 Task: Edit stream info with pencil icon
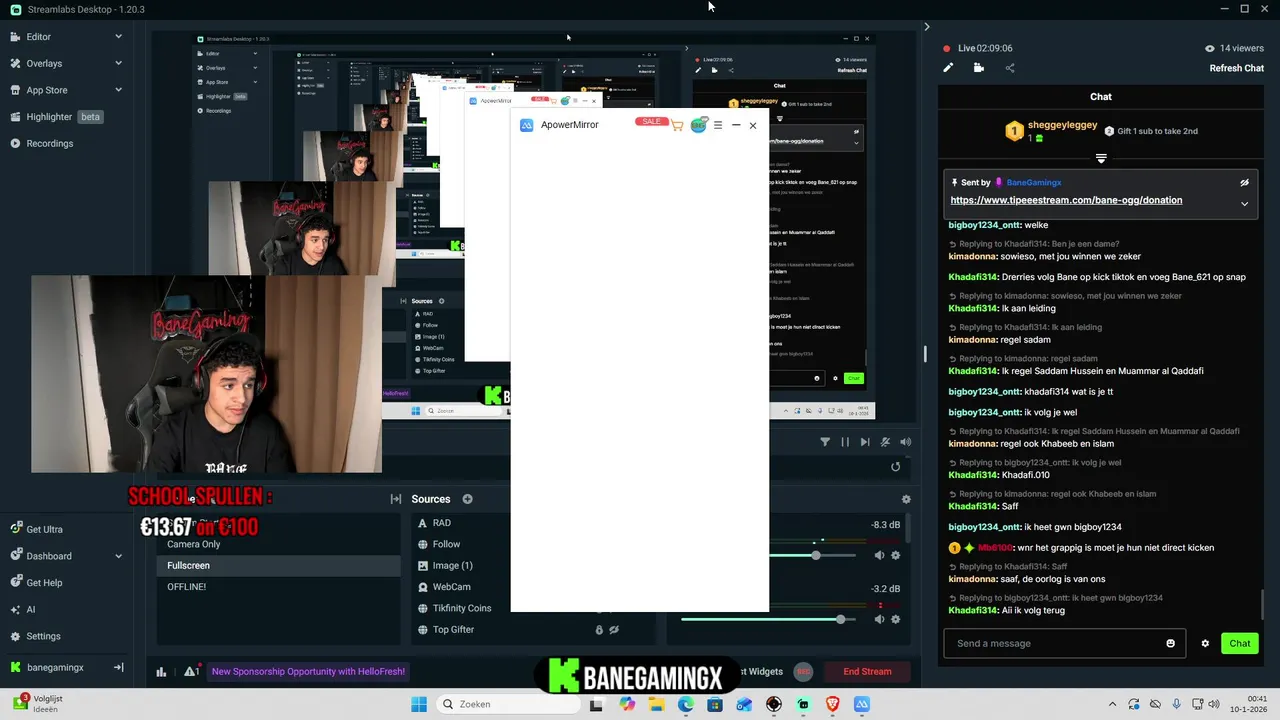click(948, 68)
